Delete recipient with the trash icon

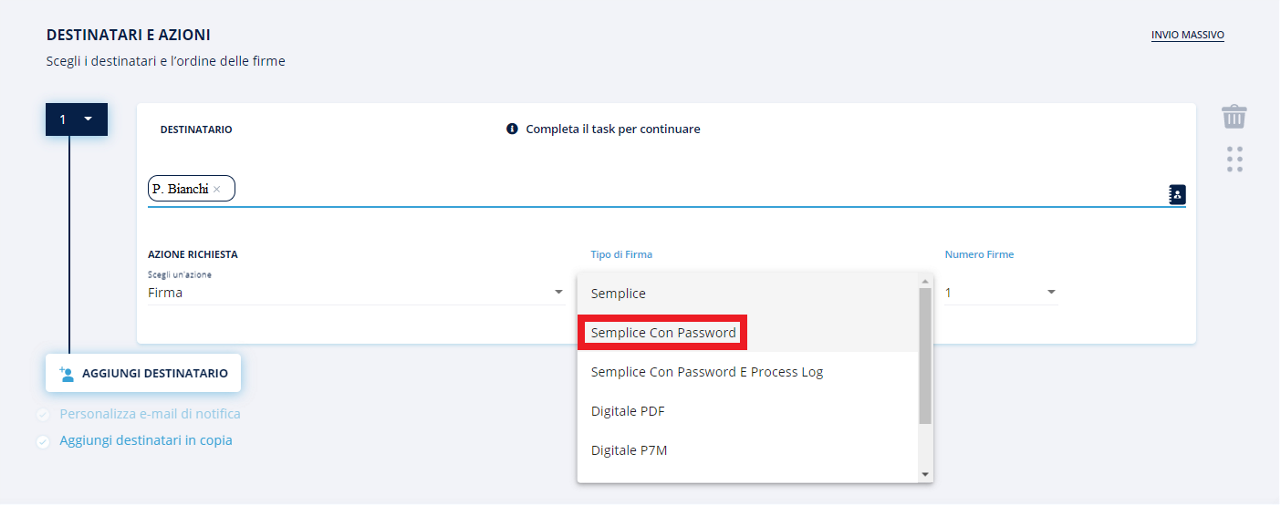pyautogui.click(x=1234, y=116)
